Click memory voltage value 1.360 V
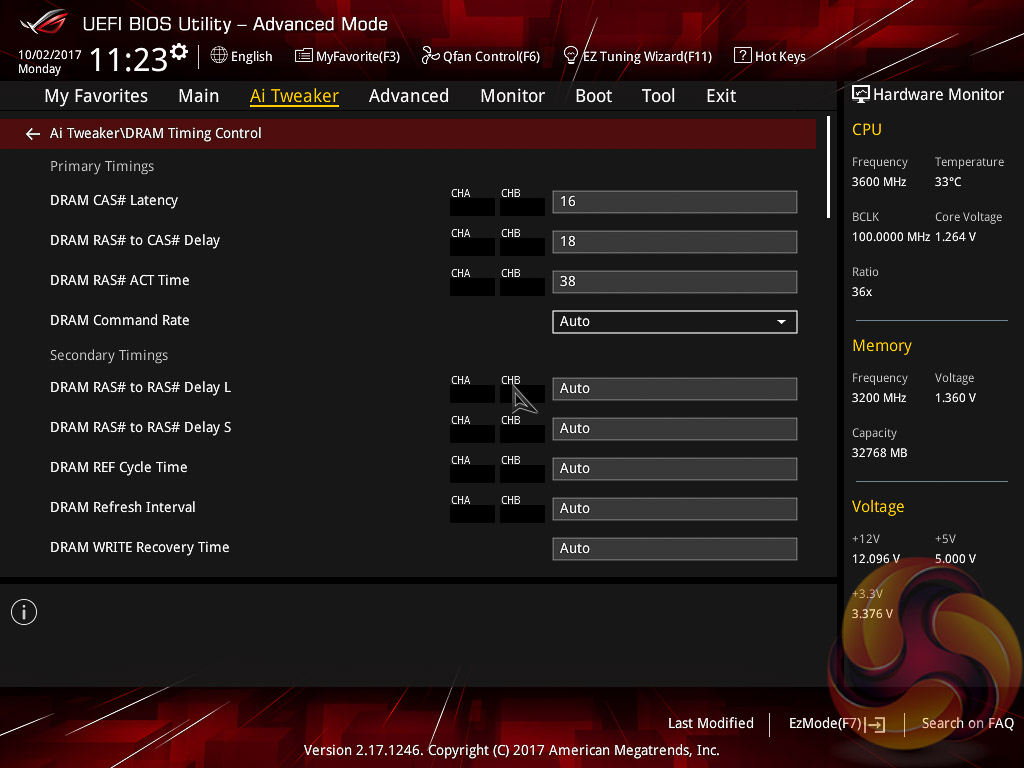This screenshot has width=1024, height=768. pos(955,398)
